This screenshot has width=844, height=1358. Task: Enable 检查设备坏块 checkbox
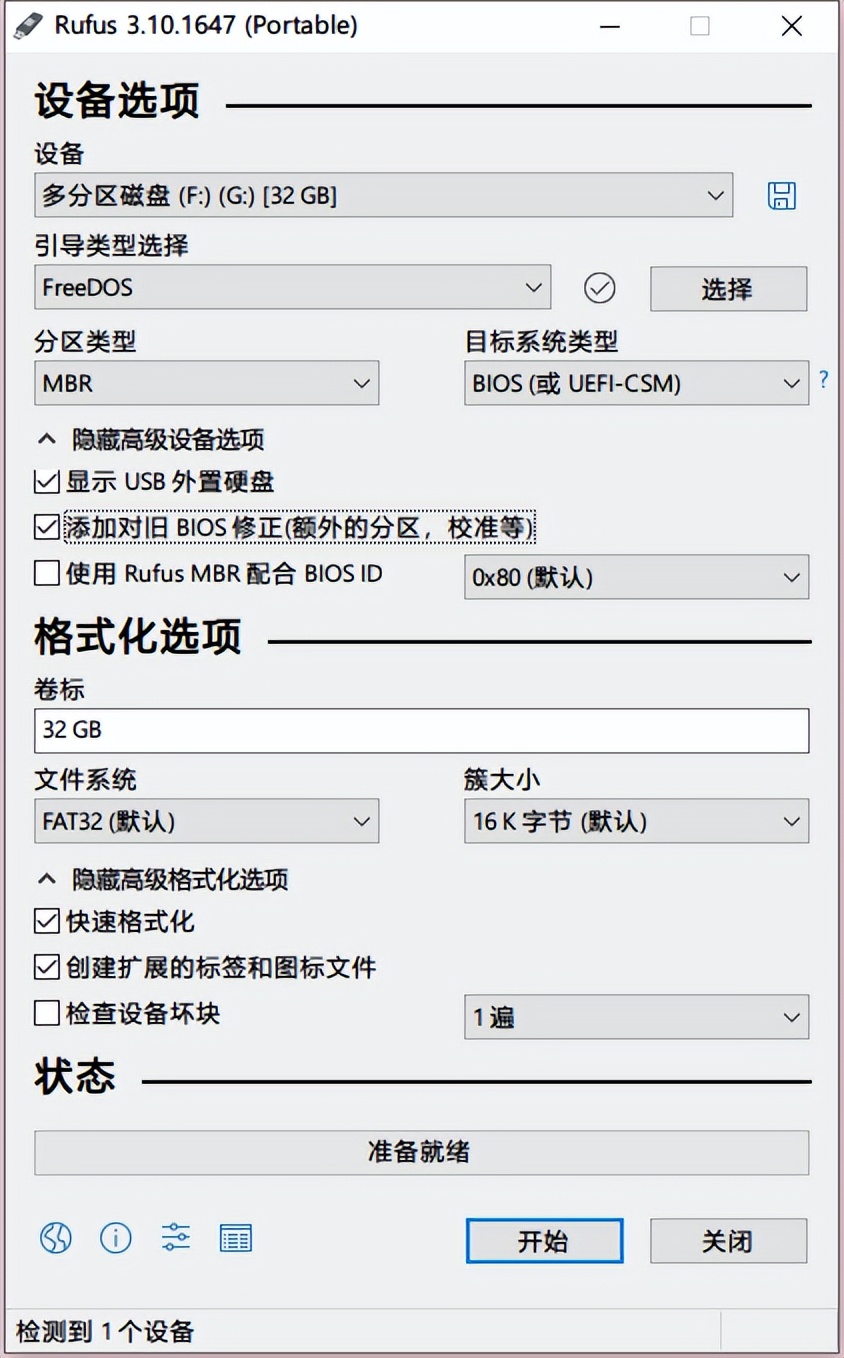[x=46, y=1013]
